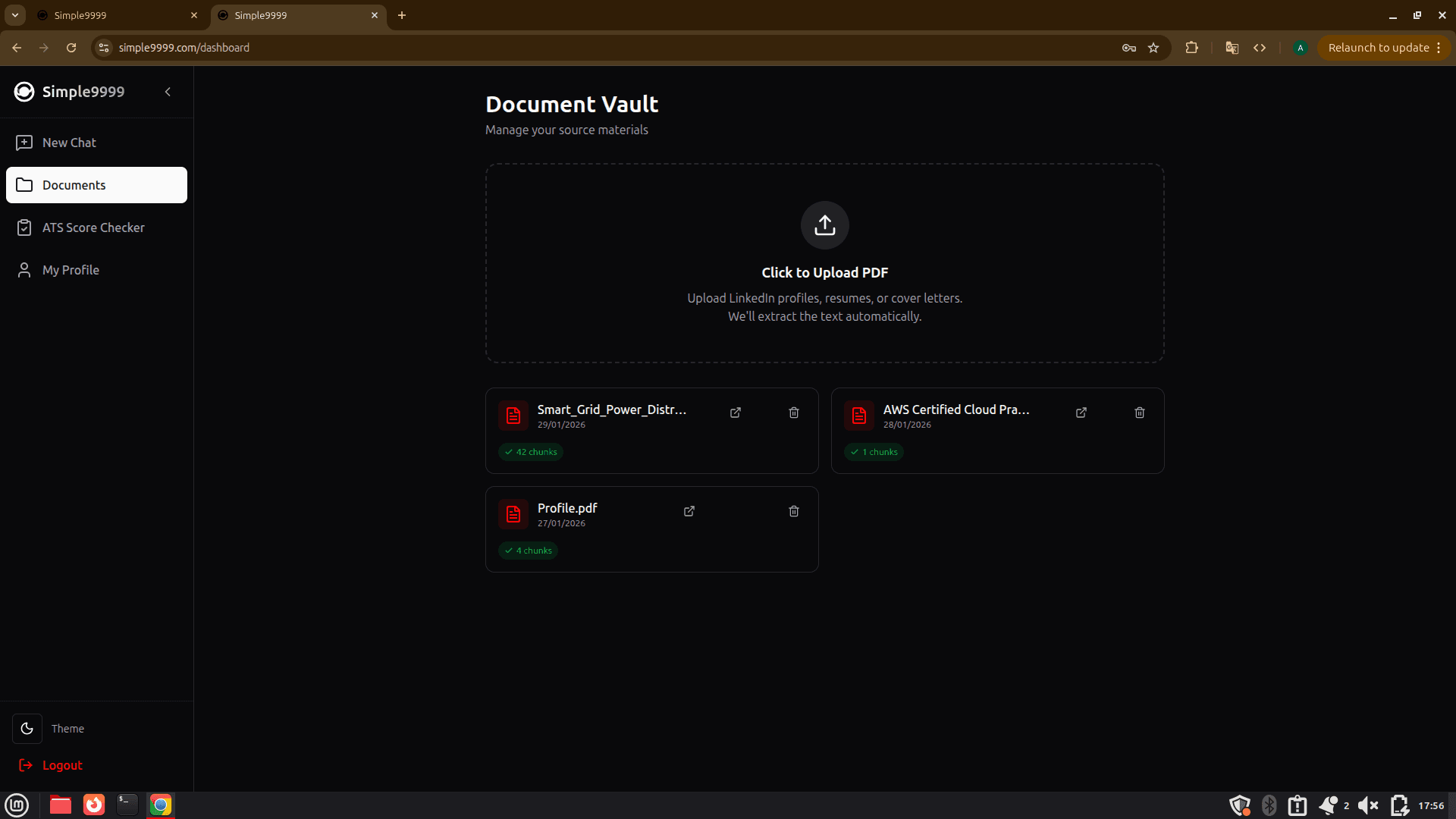Delete the Smart_Grid_Power_Distr document
1456x819 pixels.
tap(794, 413)
